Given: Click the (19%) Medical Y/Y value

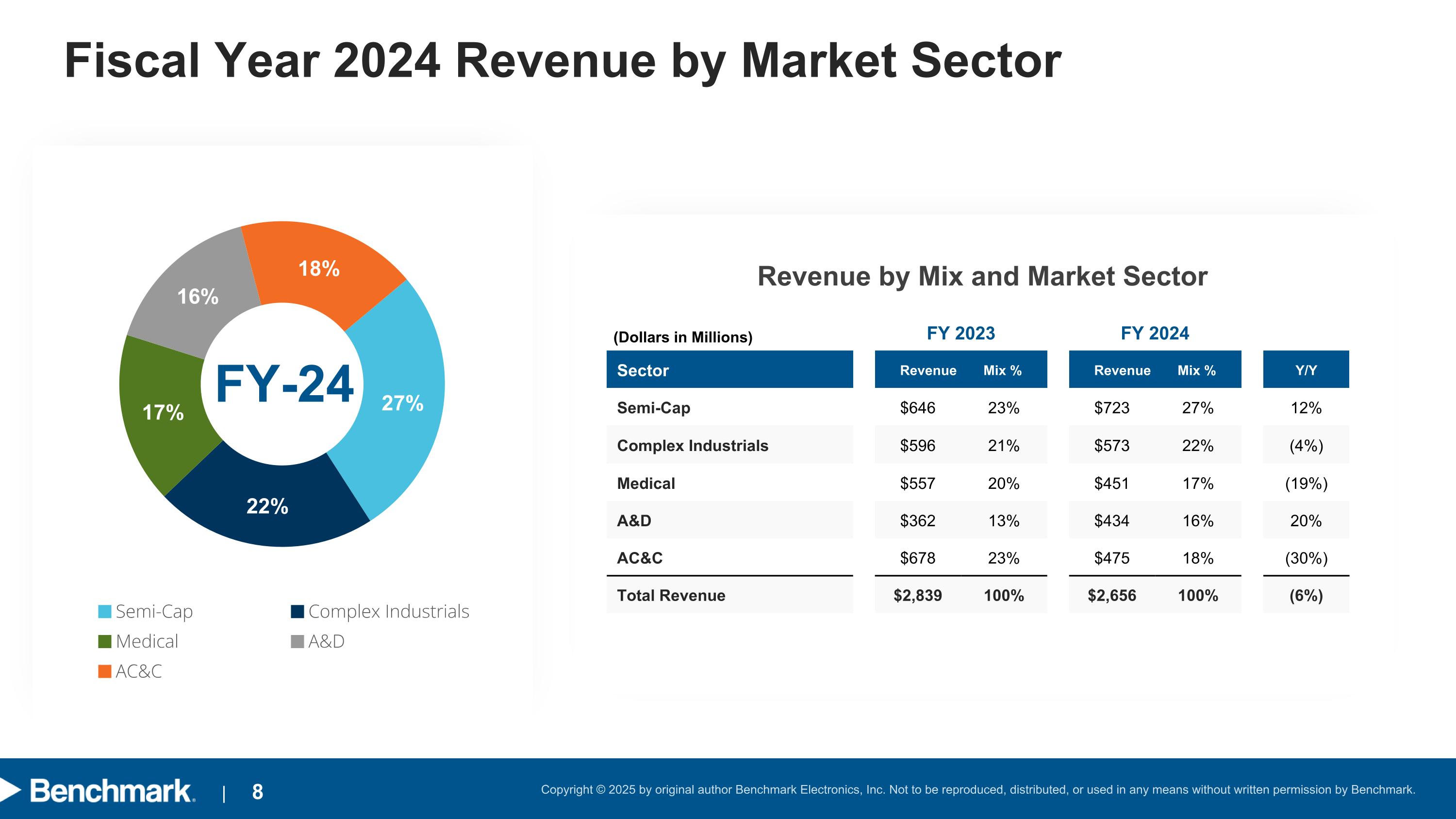Looking at the screenshot, I should click(1306, 484).
